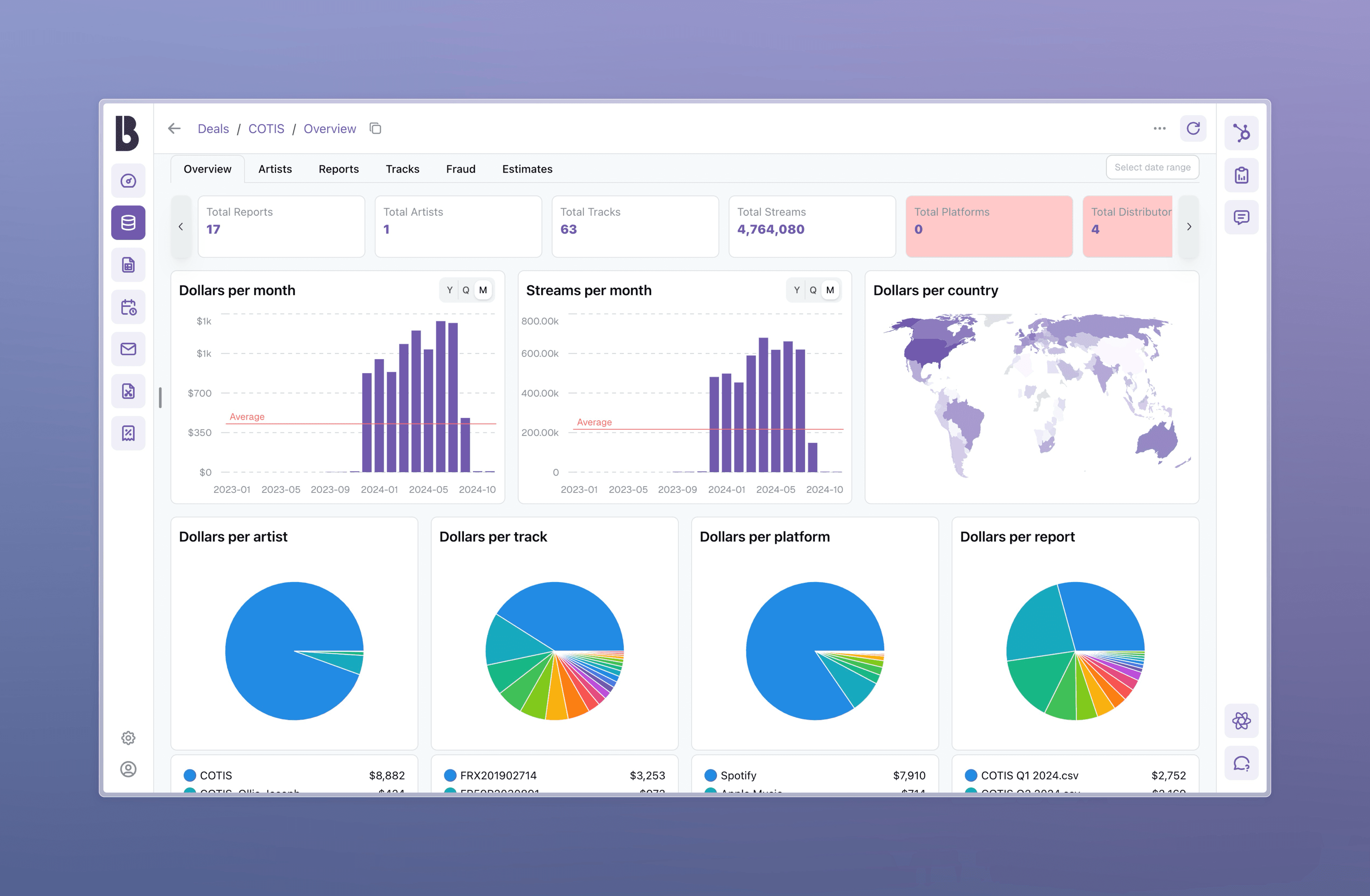Click the HubSpot integration icon
The image size is (1370, 896).
click(1241, 133)
